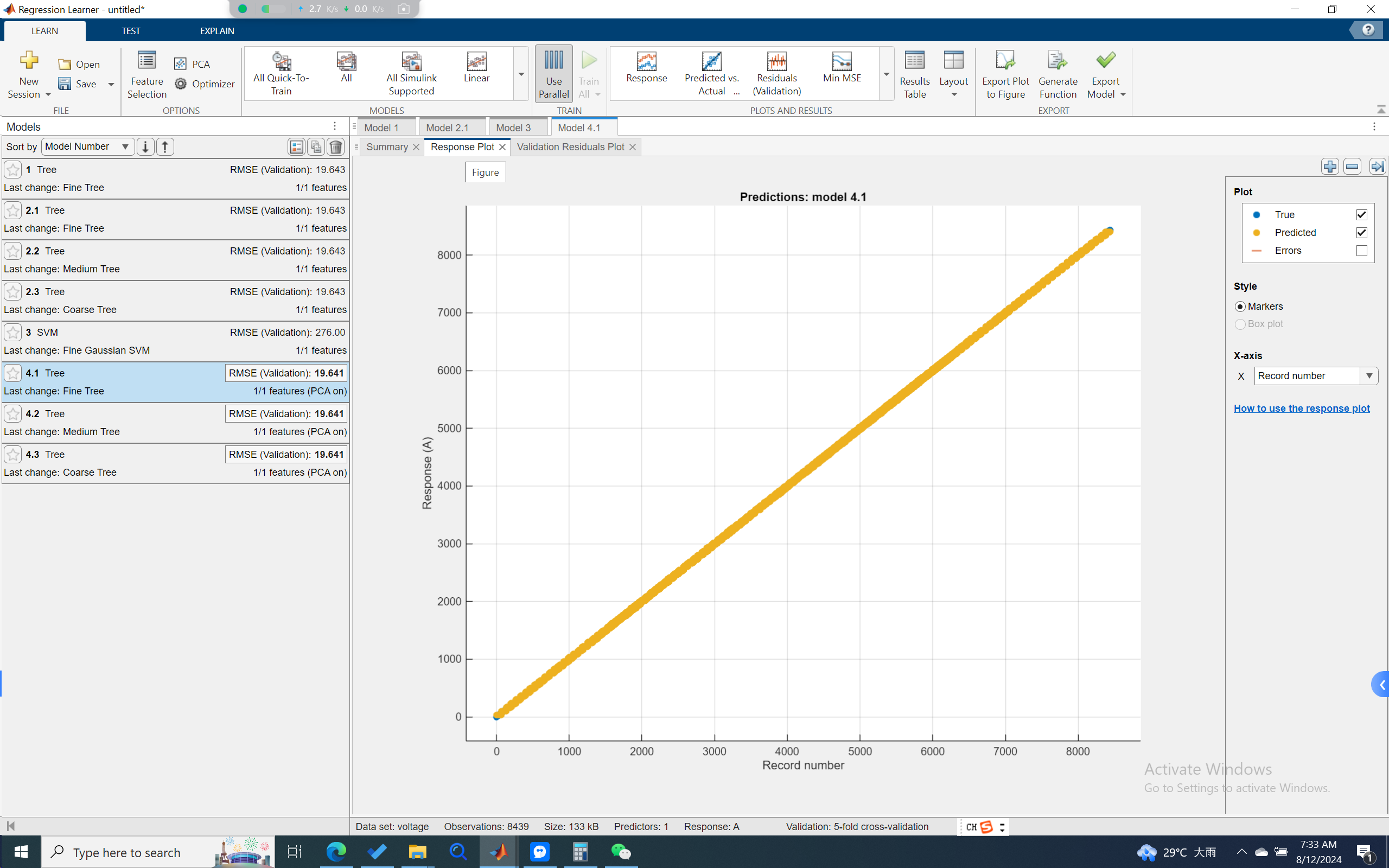Uncheck the Predicted checkbox

(x=1361, y=233)
